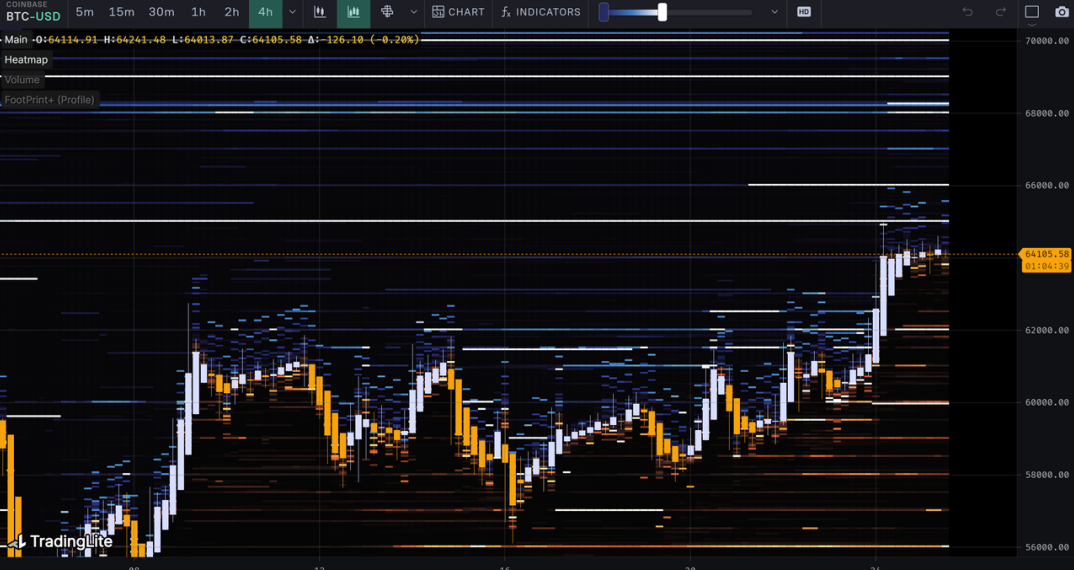Click the heatmap intensity slider's right handle
Screen dimensions: 1074x570
point(662,12)
